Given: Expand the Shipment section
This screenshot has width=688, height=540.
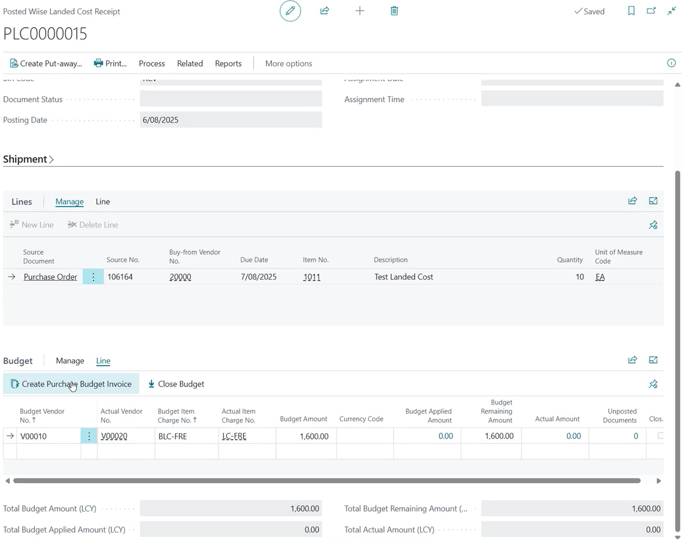Looking at the screenshot, I should (x=28, y=159).
